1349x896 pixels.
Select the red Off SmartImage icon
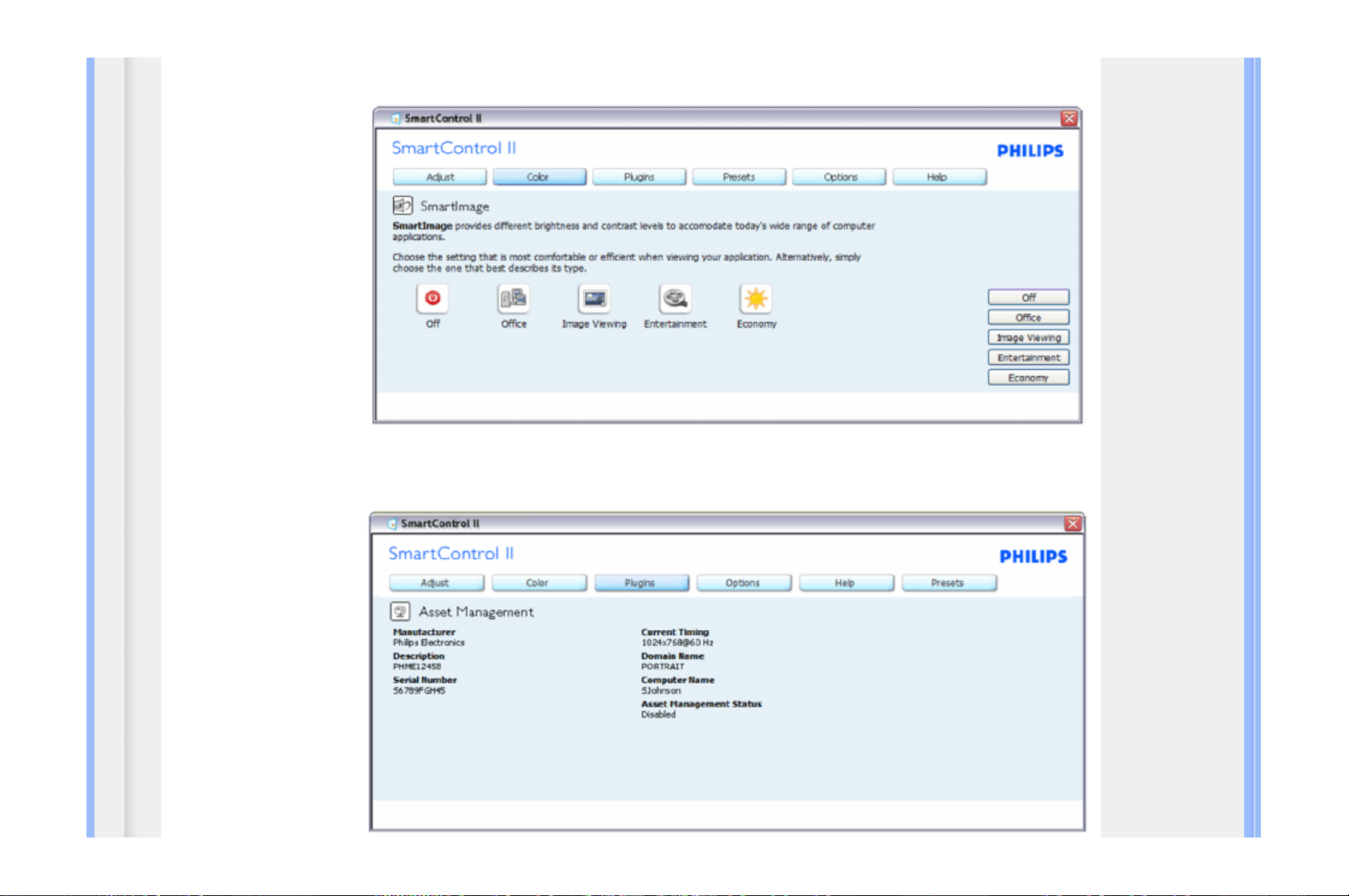pyautogui.click(x=432, y=299)
